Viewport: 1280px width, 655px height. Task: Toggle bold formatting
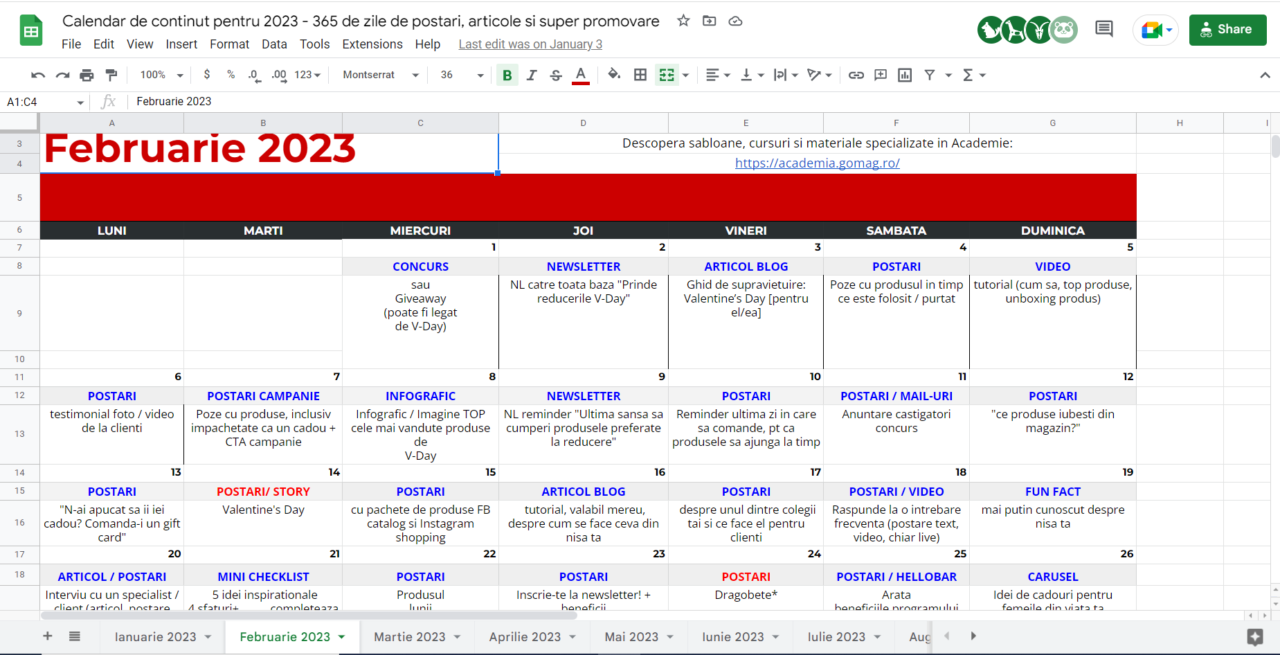click(x=506, y=74)
